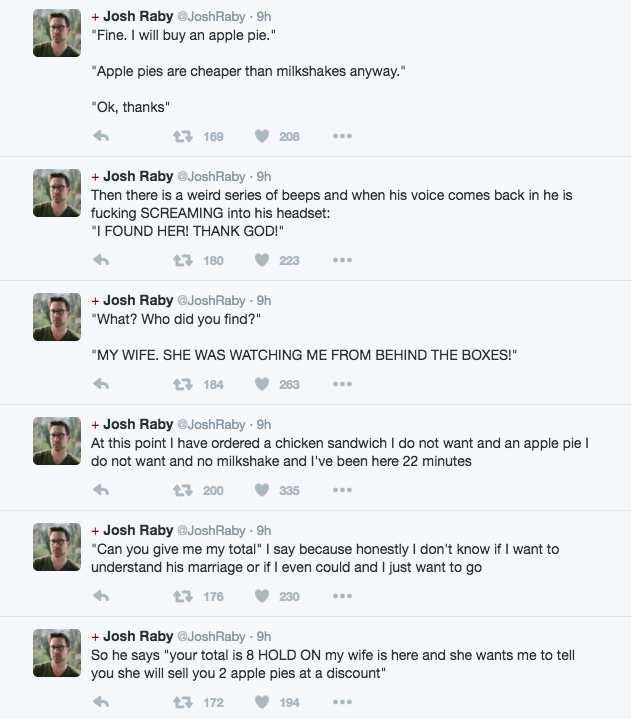Viewport: 631px width, 719px height.
Task: Retweet the tweet with 200 retweets
Action: tap(183, 490)
